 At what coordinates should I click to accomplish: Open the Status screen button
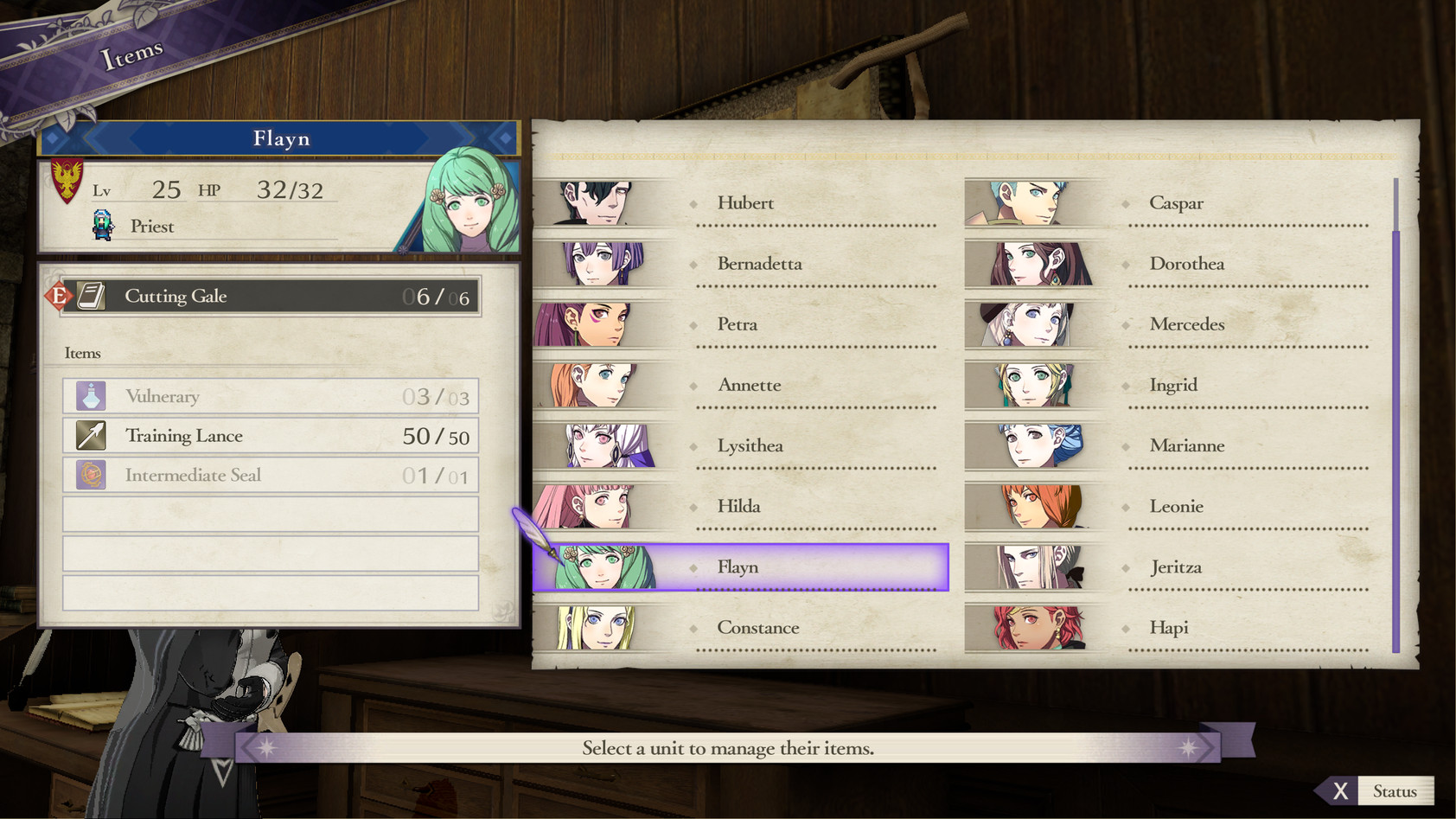coord(1396,790)
